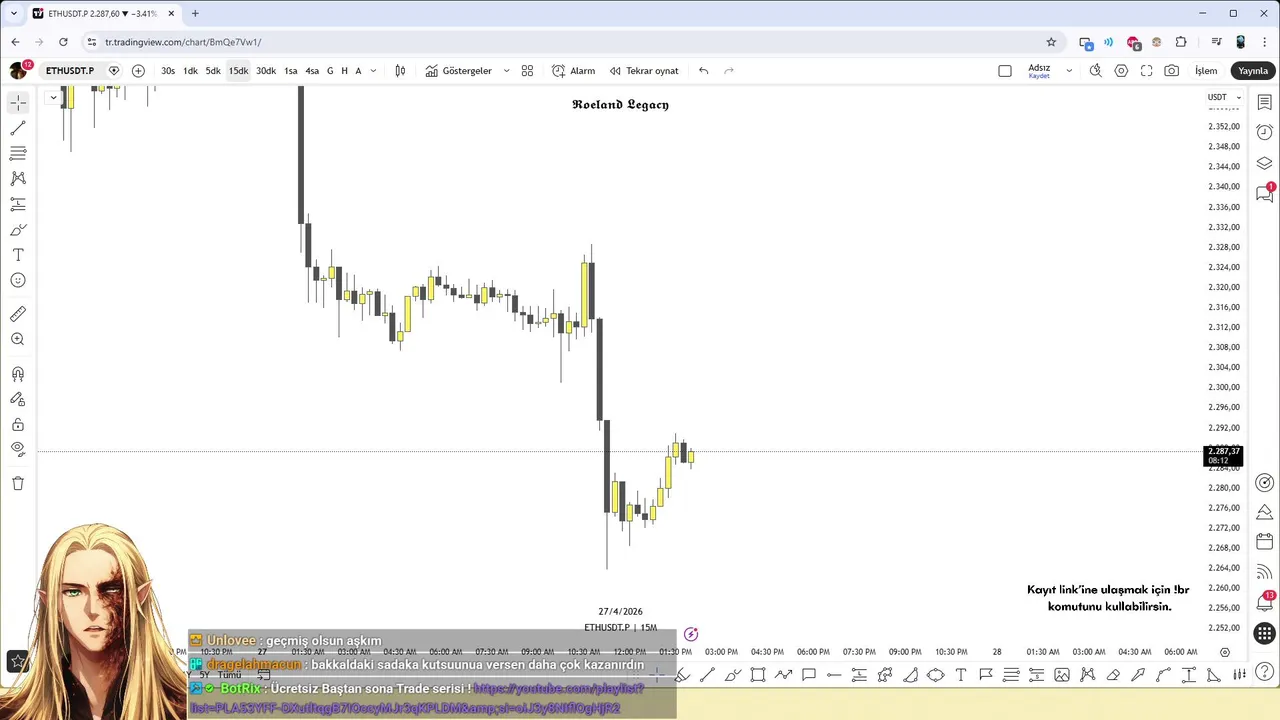Toggle stay in drawing mode
Screen dimensions: 1280x720
[x=18, y=399]
